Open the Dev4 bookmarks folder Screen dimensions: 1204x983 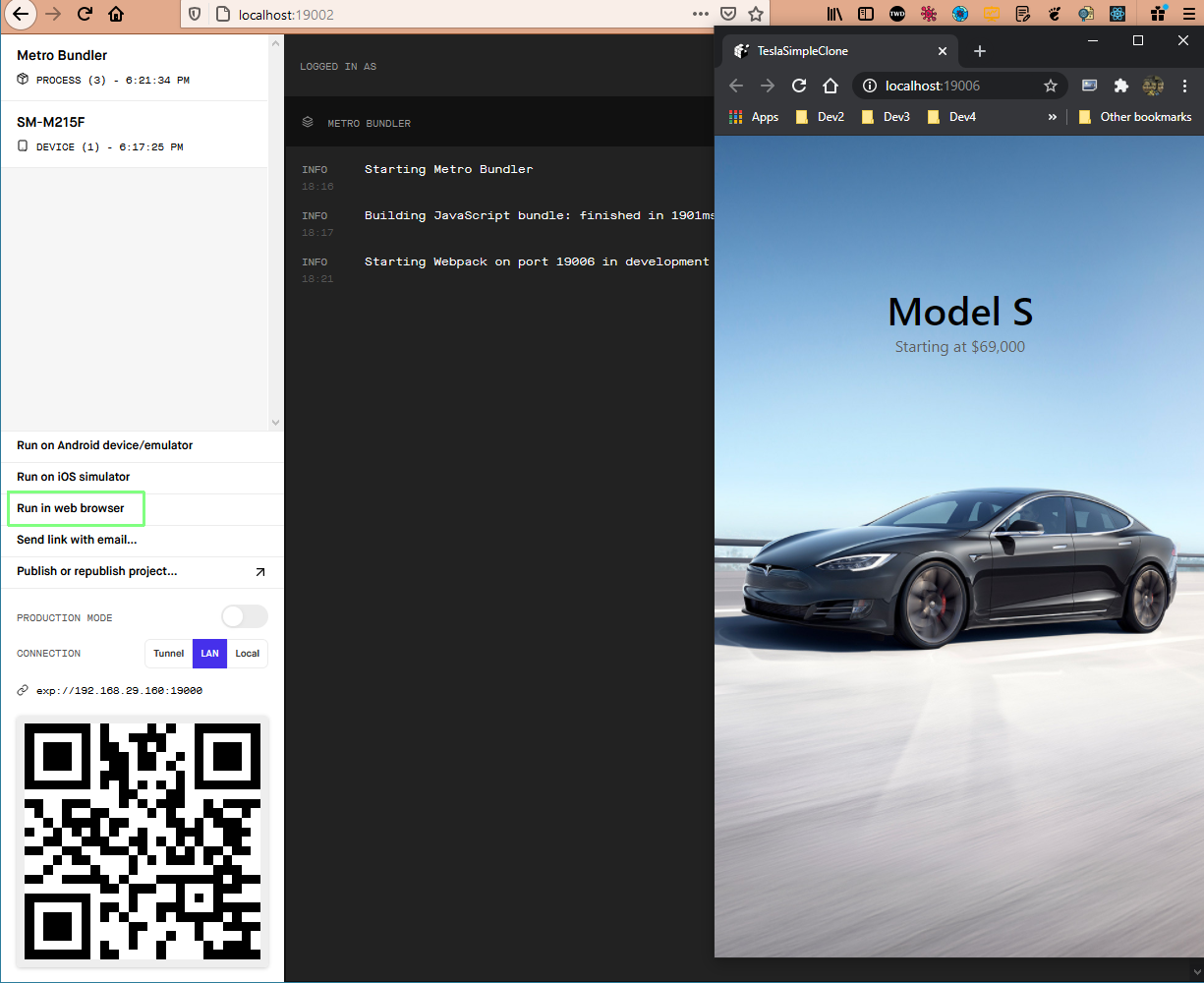tap(951, 117)
